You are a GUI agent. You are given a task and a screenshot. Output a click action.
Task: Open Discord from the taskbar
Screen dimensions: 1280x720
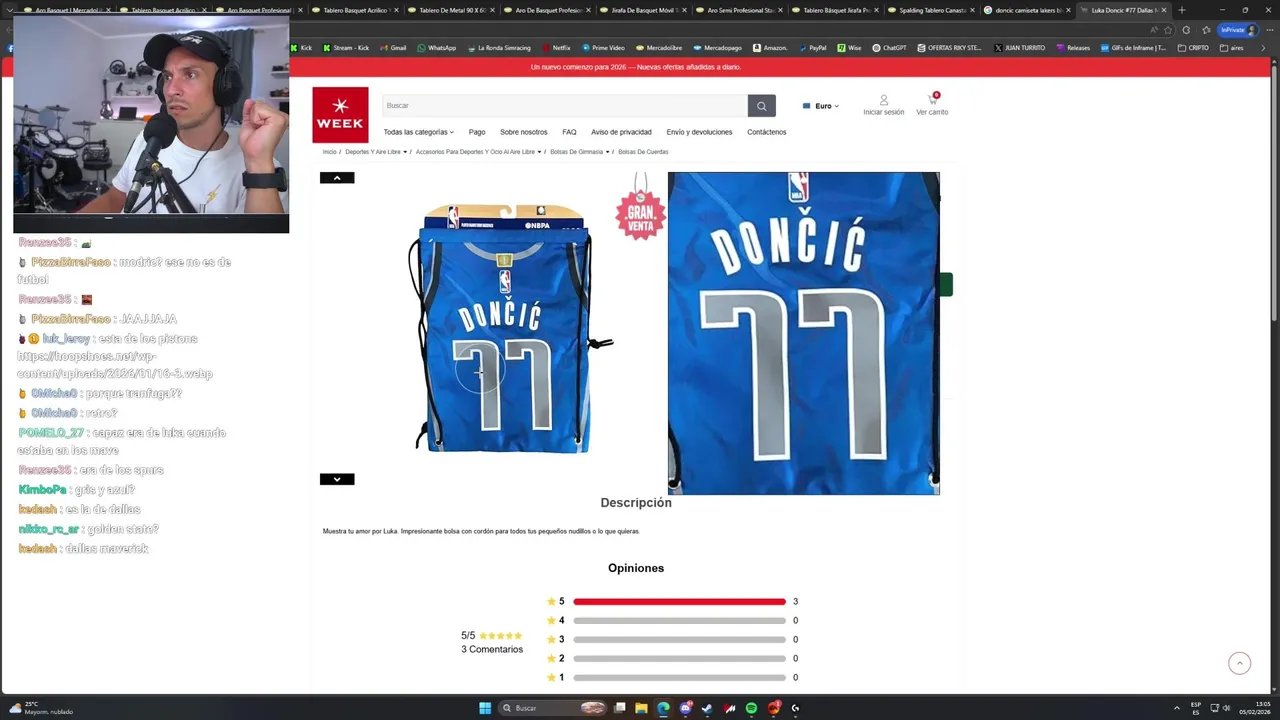[x=685, y=708]
